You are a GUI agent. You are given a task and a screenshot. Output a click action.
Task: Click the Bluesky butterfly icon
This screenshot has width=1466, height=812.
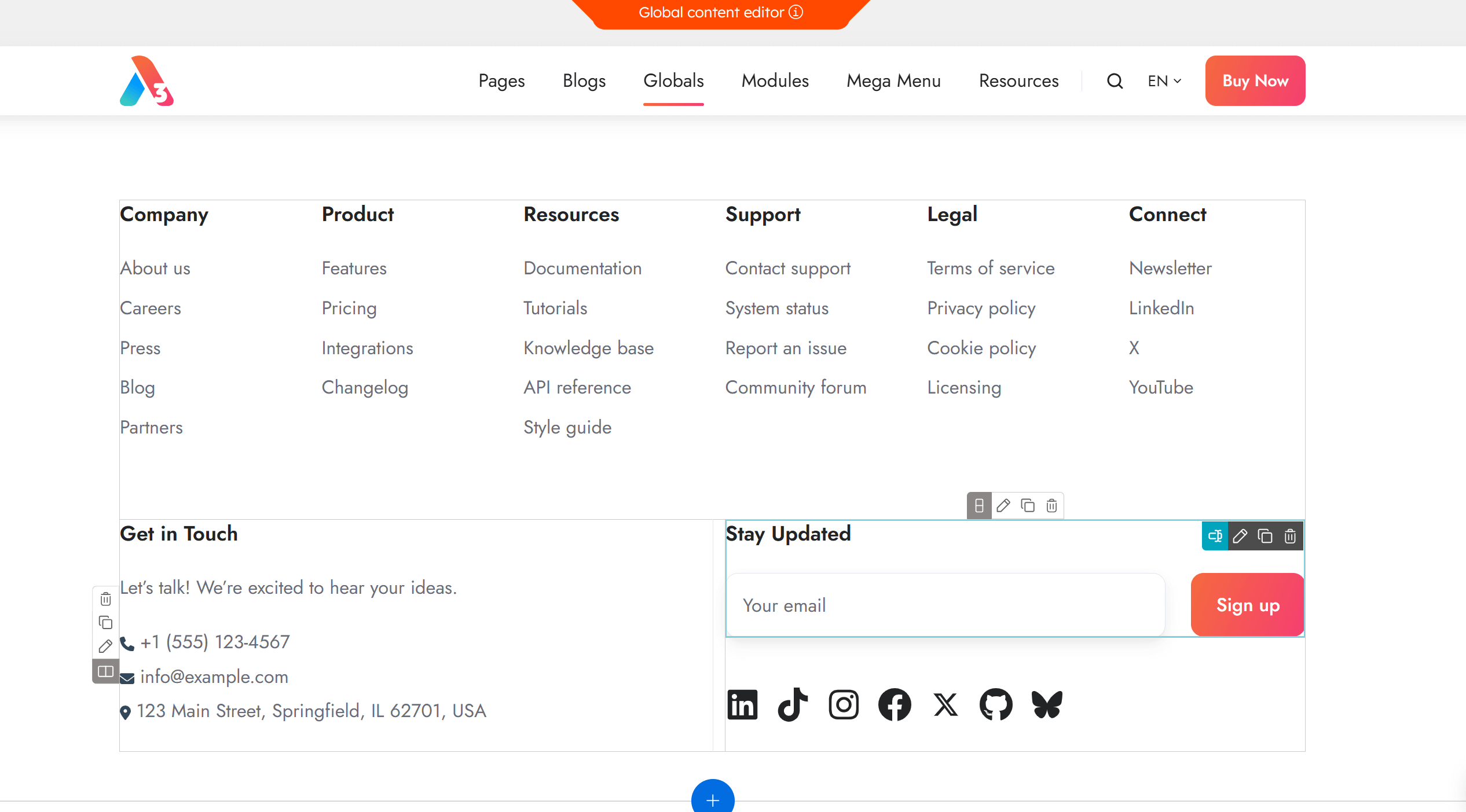tap(1047, 704)
